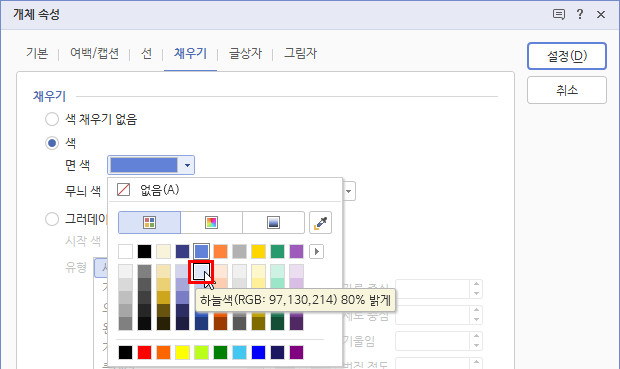Screen dimensions: 620x369
Task: Select the 색 radio button
Action: [x=52, y=143]
